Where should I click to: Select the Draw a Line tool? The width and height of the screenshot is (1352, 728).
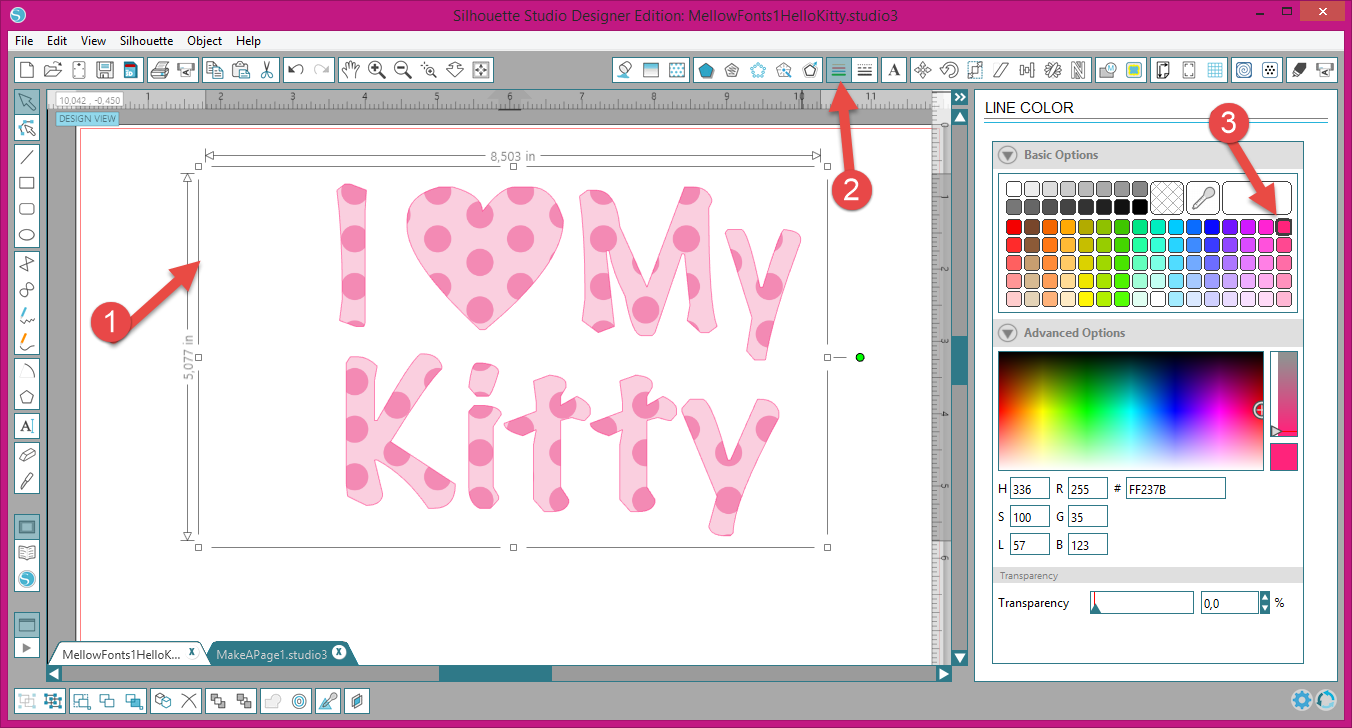pyautogui.click(x=28, y=157)
